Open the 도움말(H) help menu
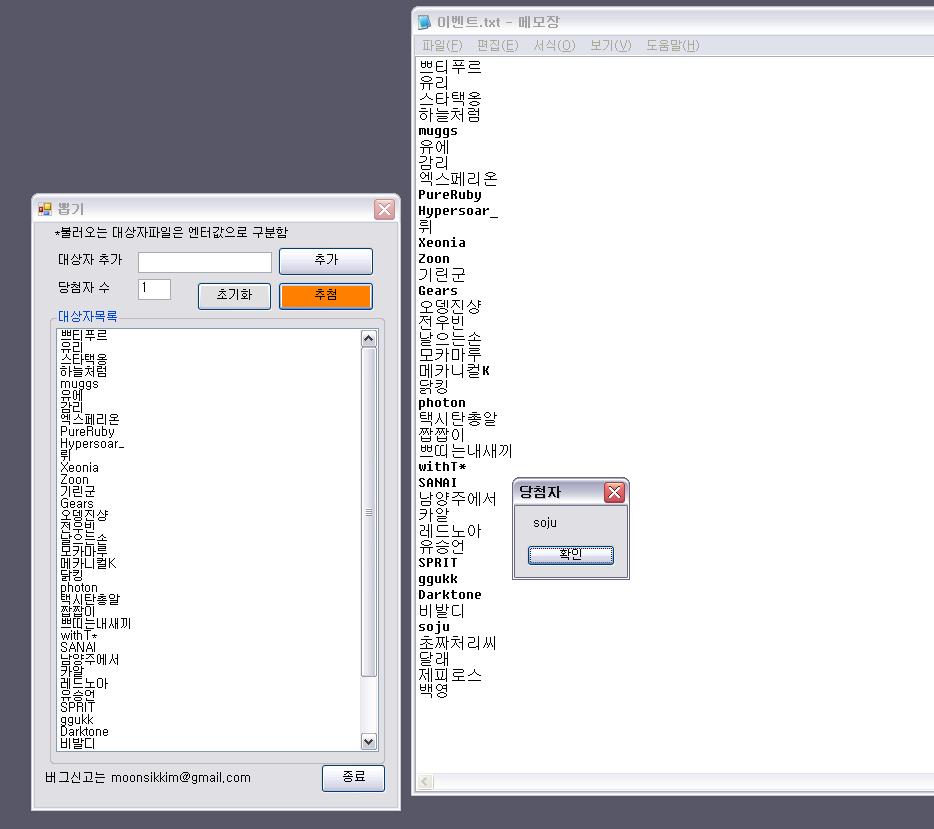Image resolution: width=934 pixels, height=829 pixels. [x=673, y=45]
